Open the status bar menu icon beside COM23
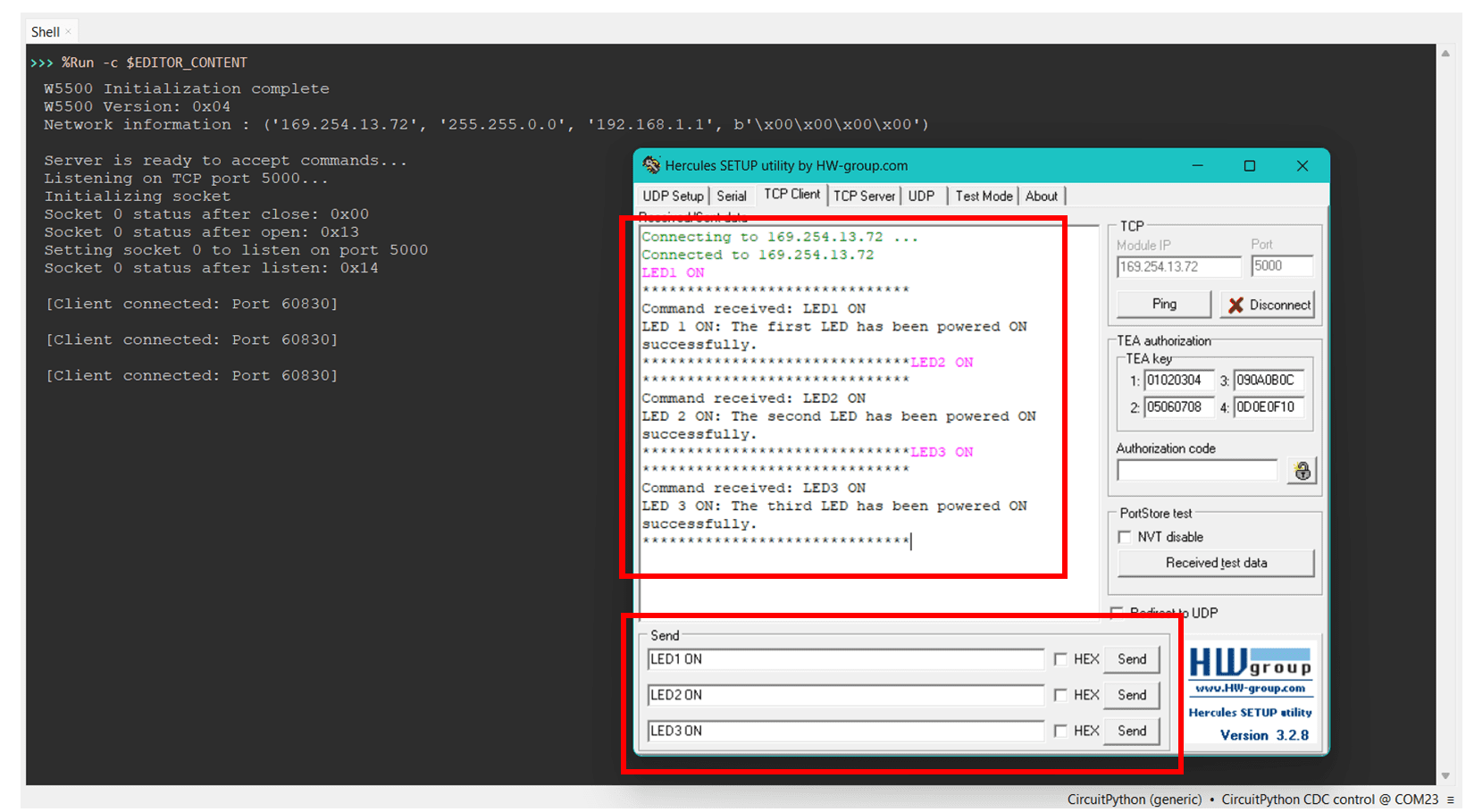The width and height of the screenshot is (1474, 812). [x=1451, y=799]
